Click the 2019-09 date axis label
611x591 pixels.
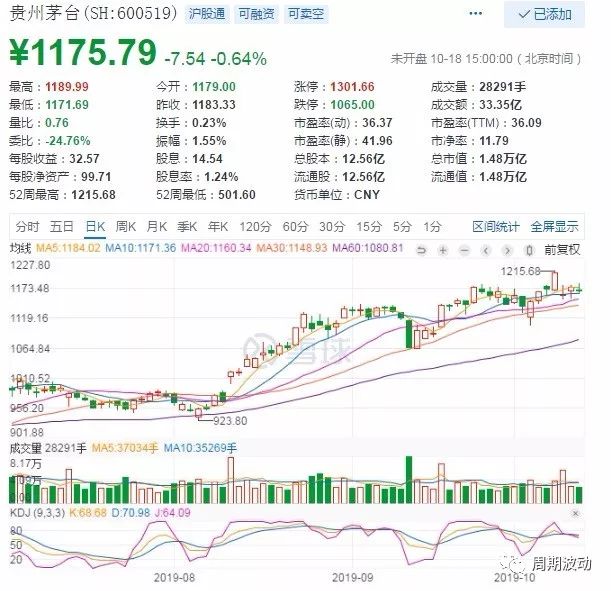tap(353, 577)
